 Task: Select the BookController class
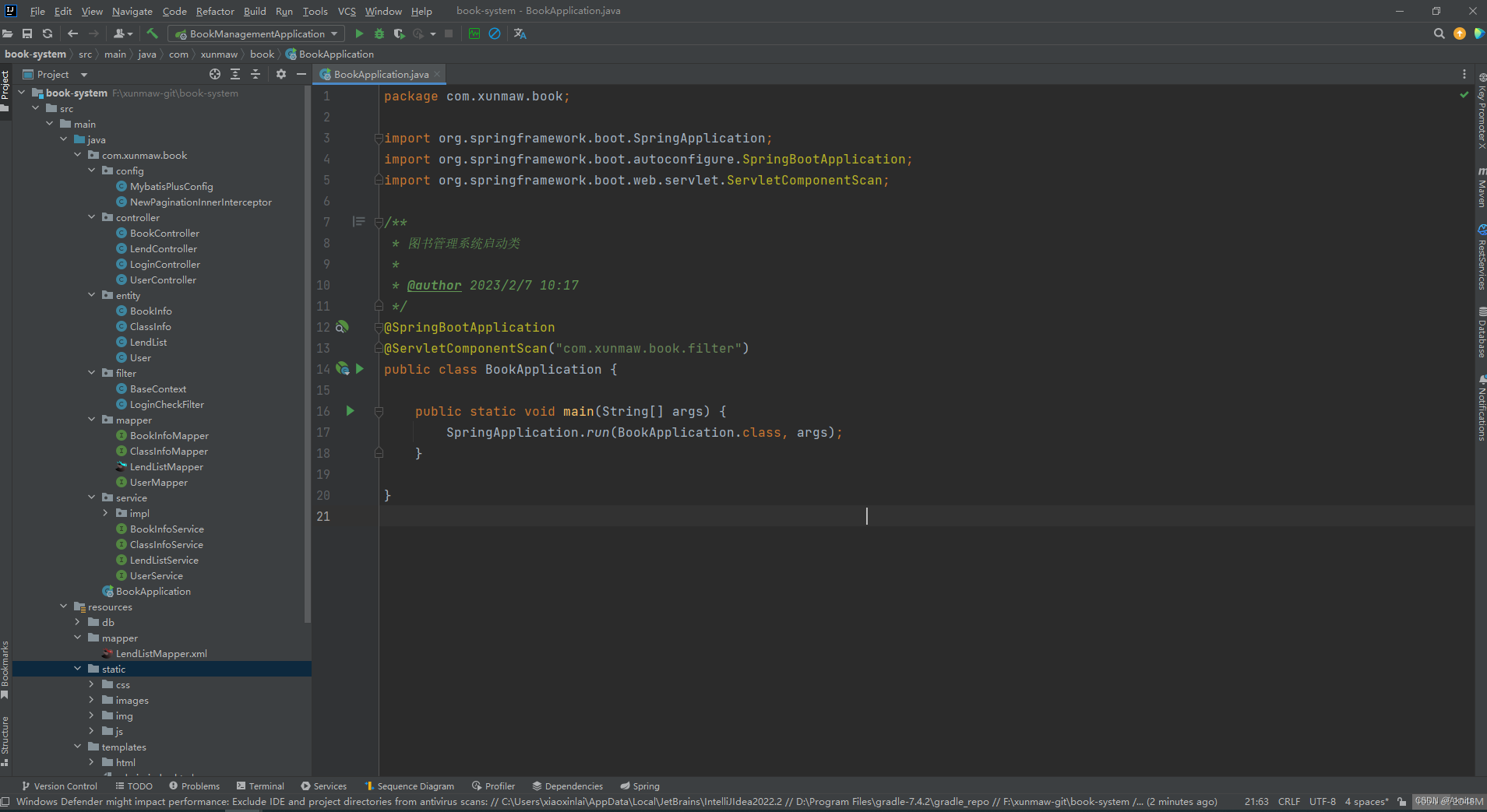tap(164, 233)
